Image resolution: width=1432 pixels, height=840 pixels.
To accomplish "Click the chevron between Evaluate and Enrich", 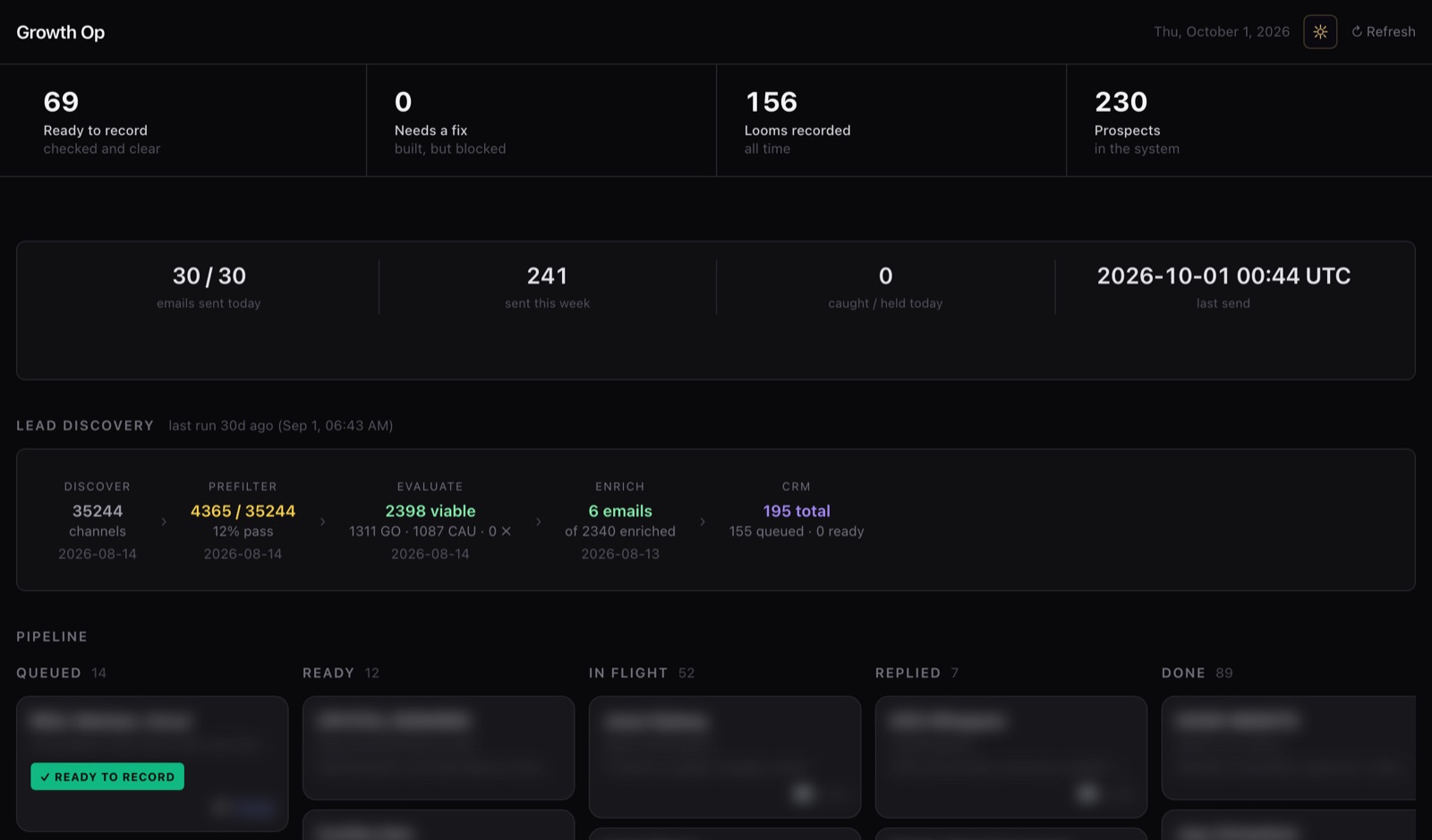I will pos(539,521).
